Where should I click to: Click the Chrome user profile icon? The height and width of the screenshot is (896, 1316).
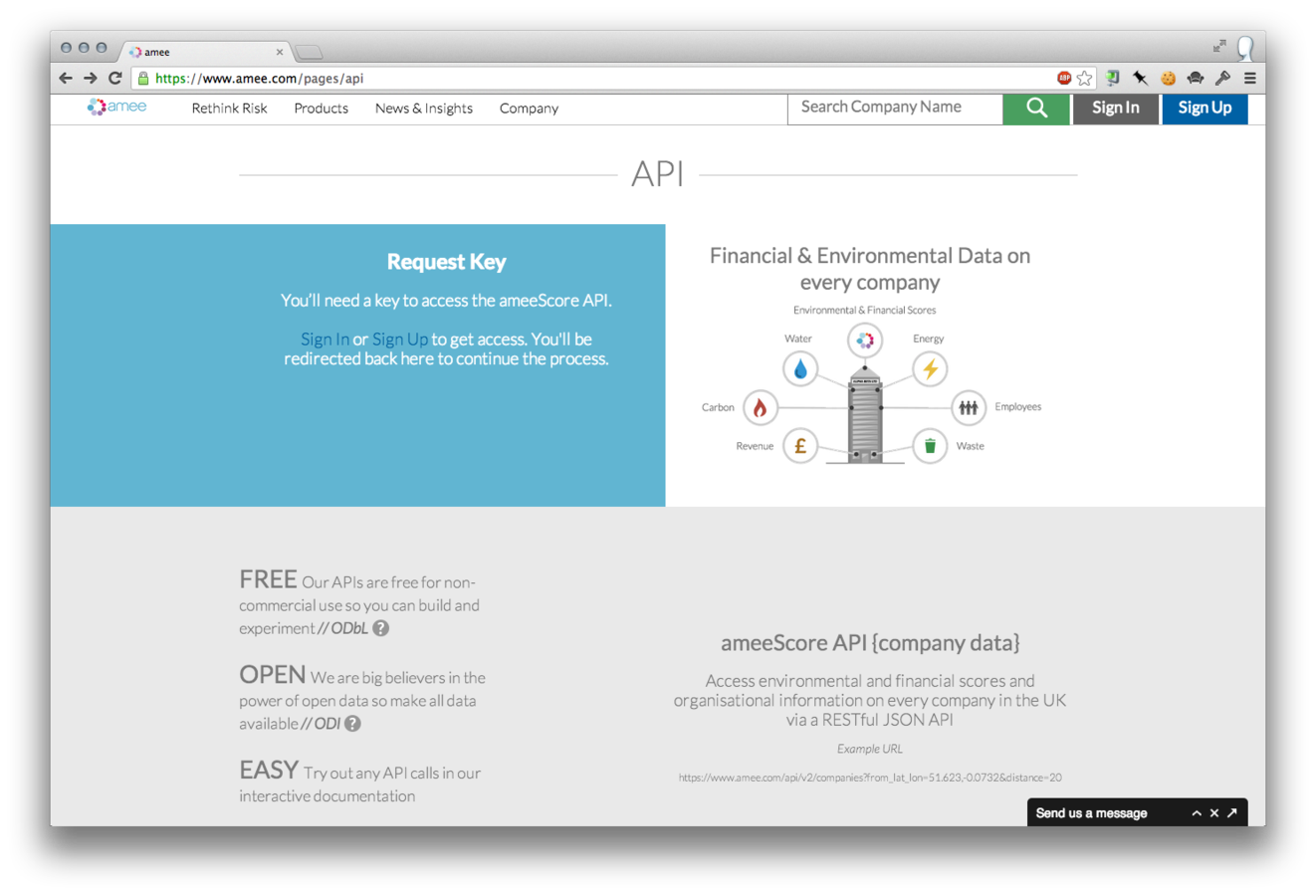tap(1245, 47)
